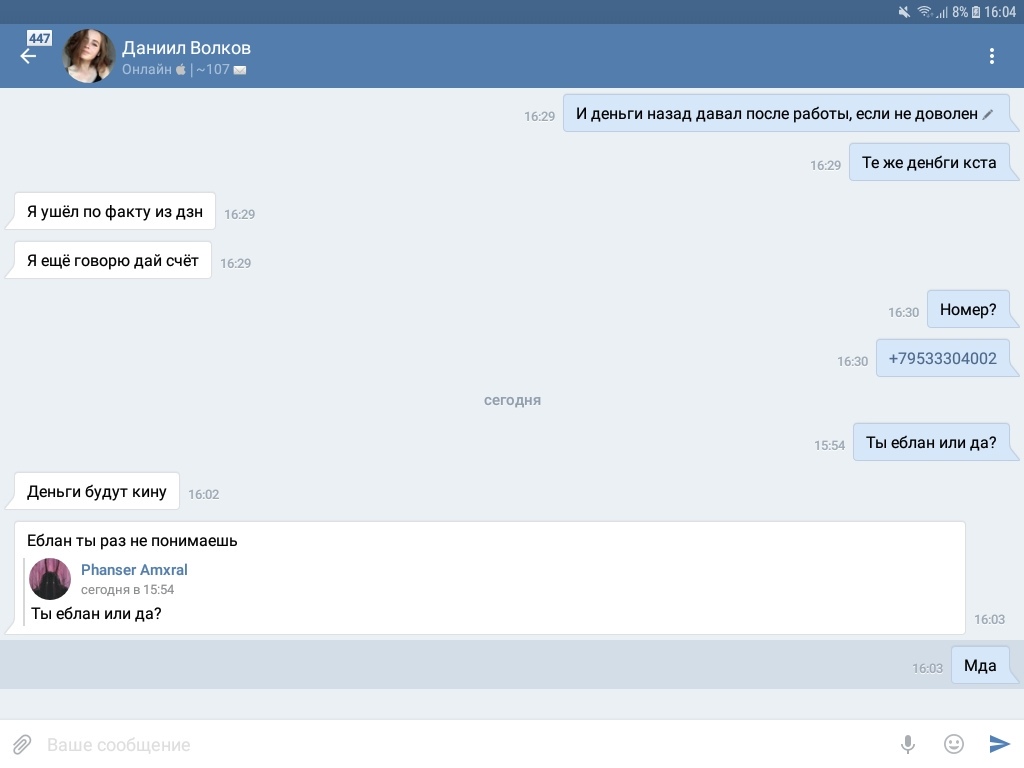The image size is (1024, 768).
Task: Select 'Я ещё говорю дай счёт' message
Action: coord(113,261)
